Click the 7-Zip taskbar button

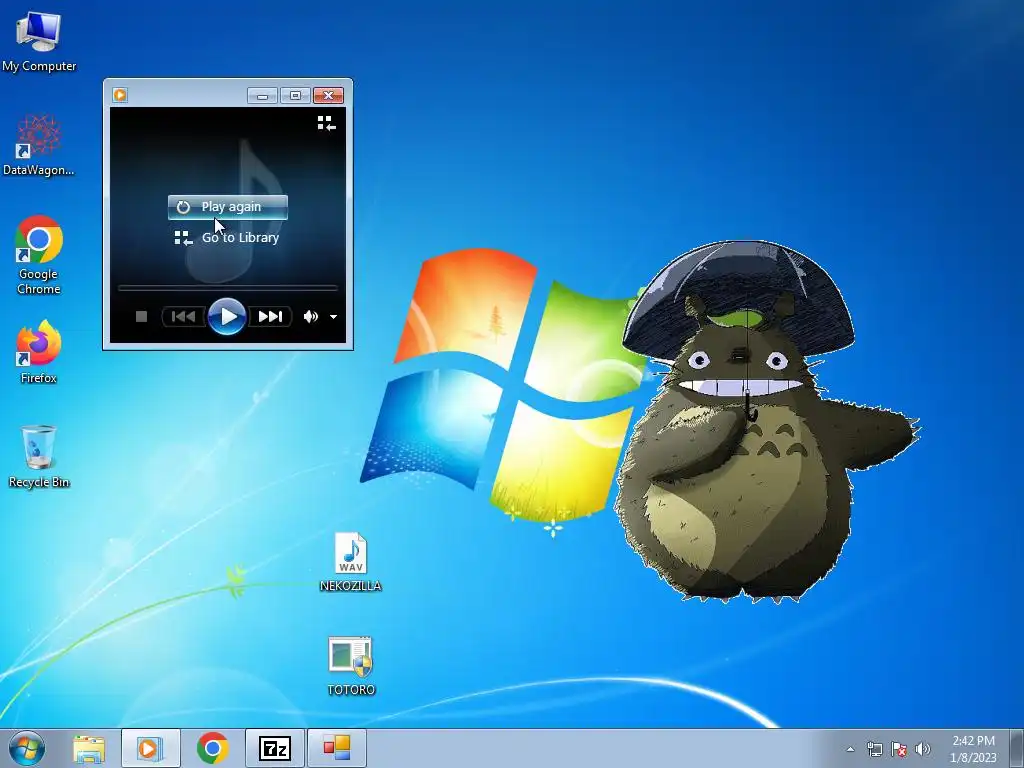click(x=274, y=748)
